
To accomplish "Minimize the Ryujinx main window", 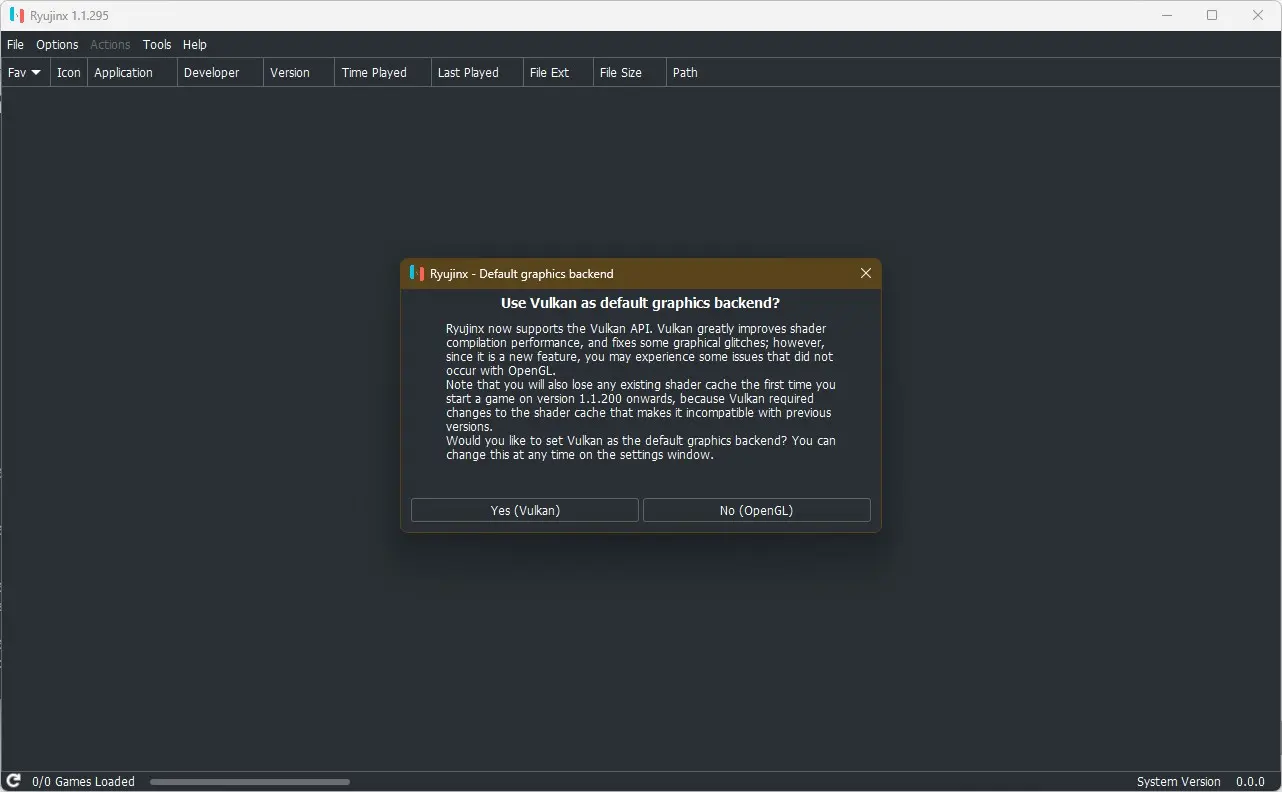I will point(1166,15).
